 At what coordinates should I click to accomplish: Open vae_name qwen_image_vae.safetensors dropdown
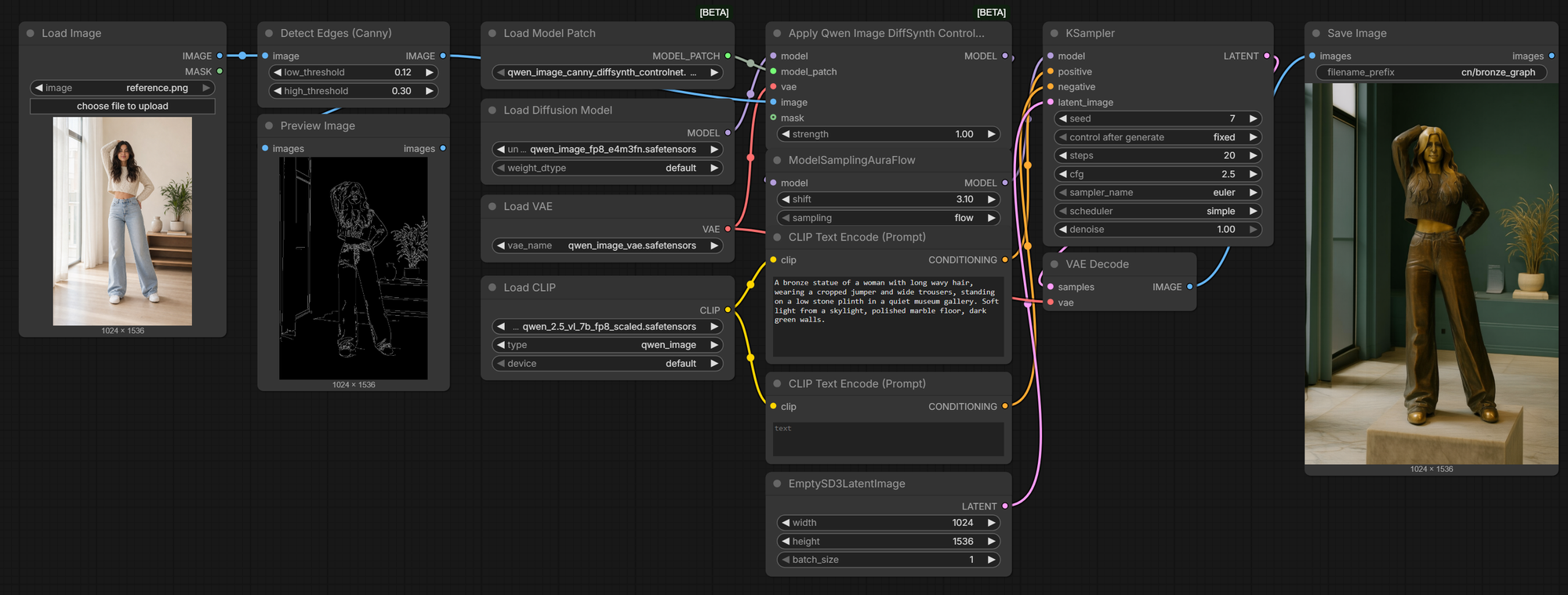607,245
